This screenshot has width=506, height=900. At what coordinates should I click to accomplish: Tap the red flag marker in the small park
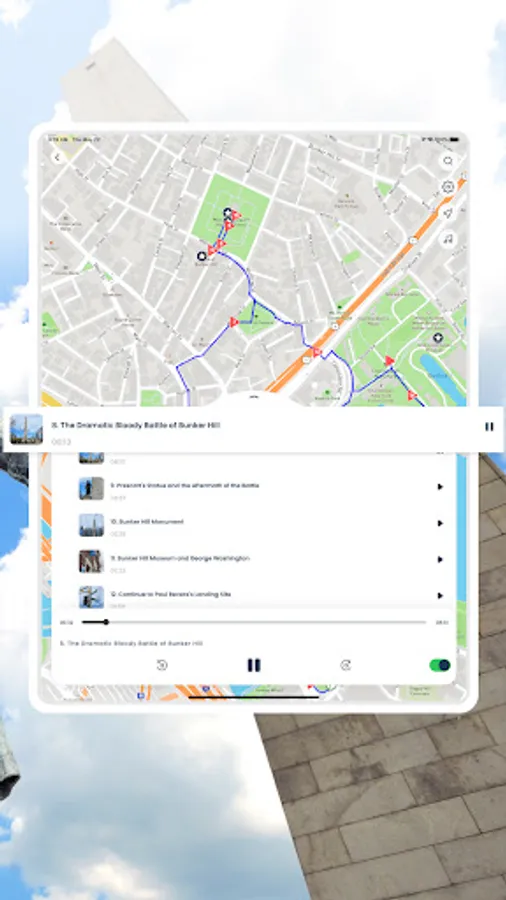tap(233, 322)
